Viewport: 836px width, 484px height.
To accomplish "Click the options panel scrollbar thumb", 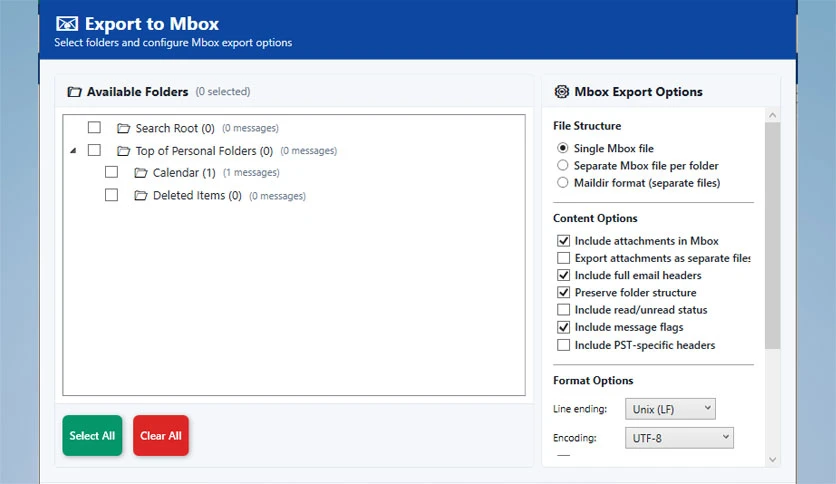I will [x=773, y=236].
